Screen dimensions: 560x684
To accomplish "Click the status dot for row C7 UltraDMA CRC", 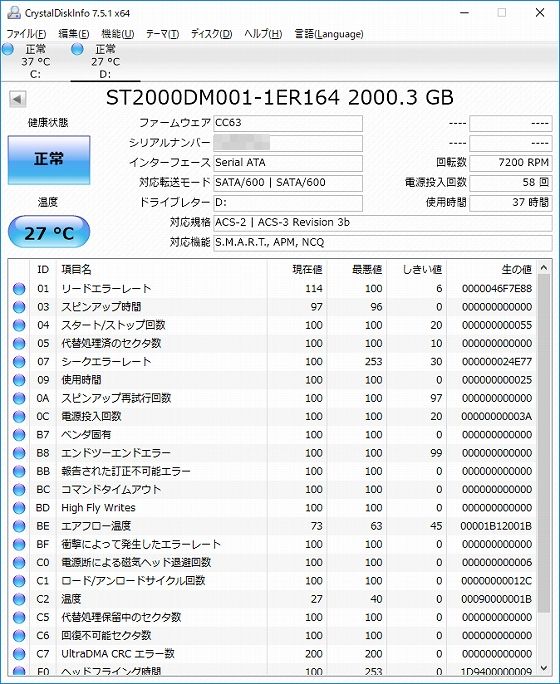I will pos(19,654).
